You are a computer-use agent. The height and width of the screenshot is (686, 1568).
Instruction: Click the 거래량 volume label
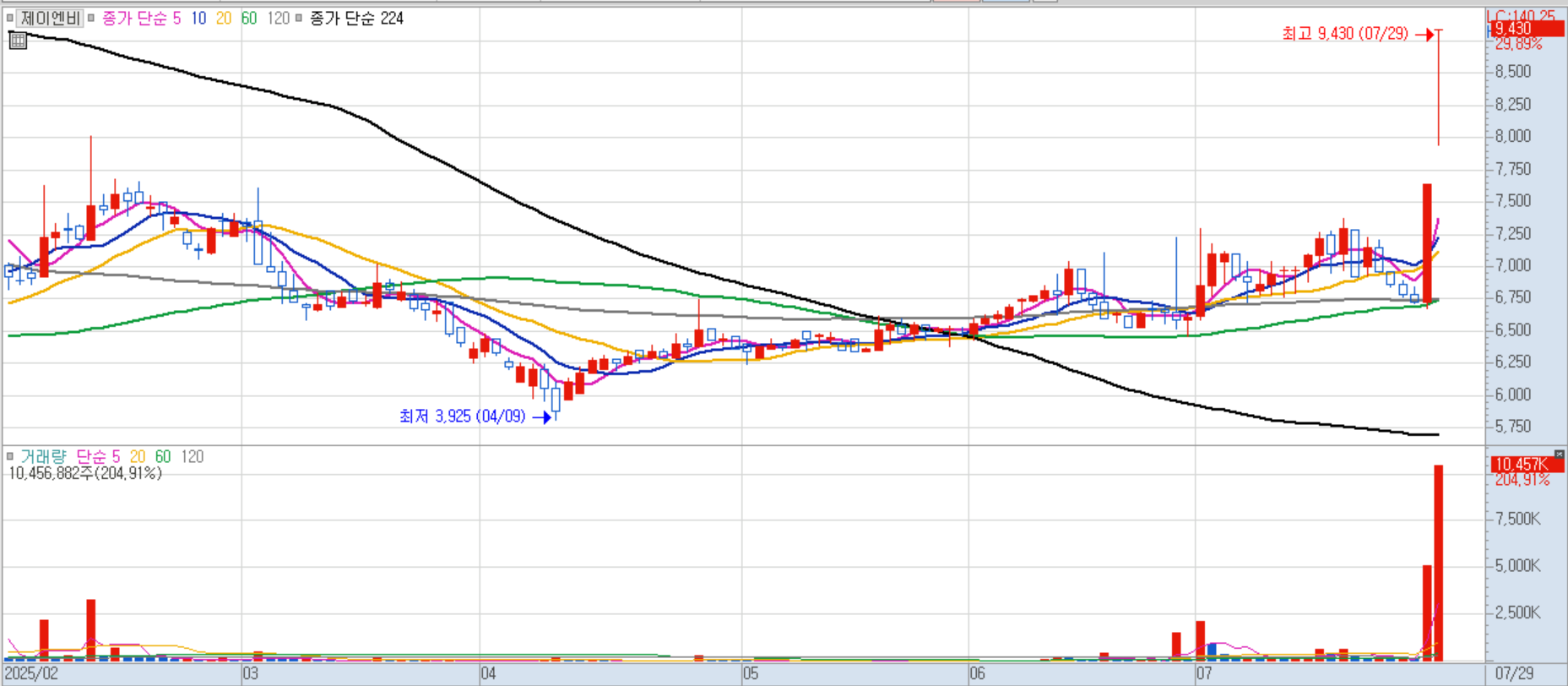43,456
